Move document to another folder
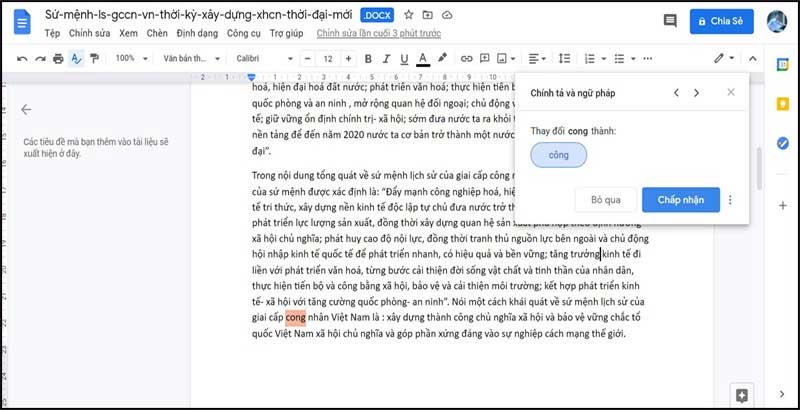Screen dimensions: 800x410 (x=428, y=15)
